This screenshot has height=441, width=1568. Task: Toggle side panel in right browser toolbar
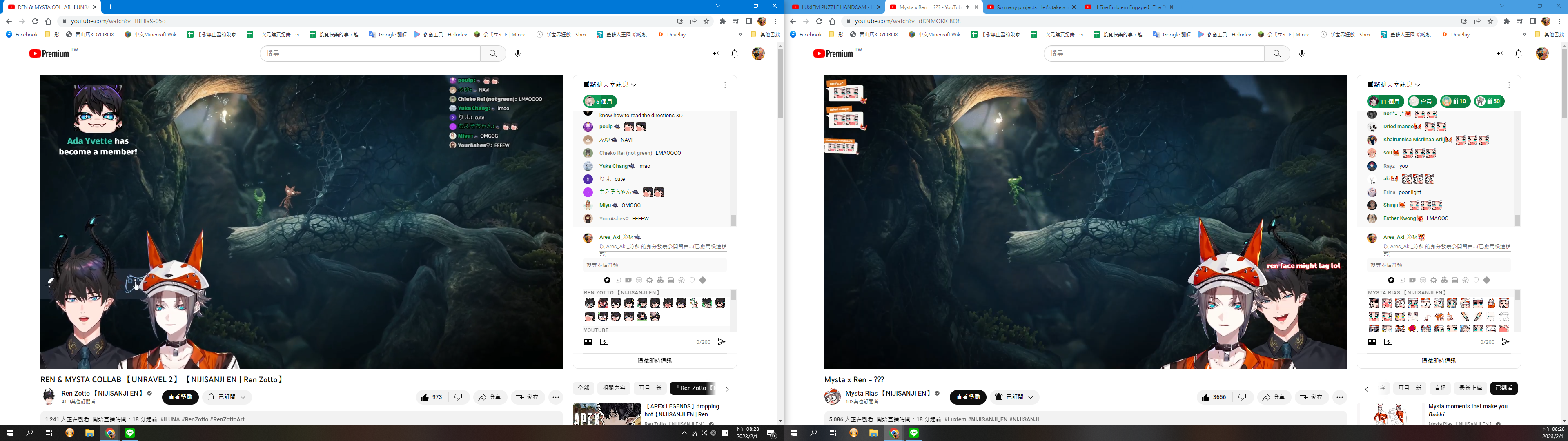(x=1533, y=21)
